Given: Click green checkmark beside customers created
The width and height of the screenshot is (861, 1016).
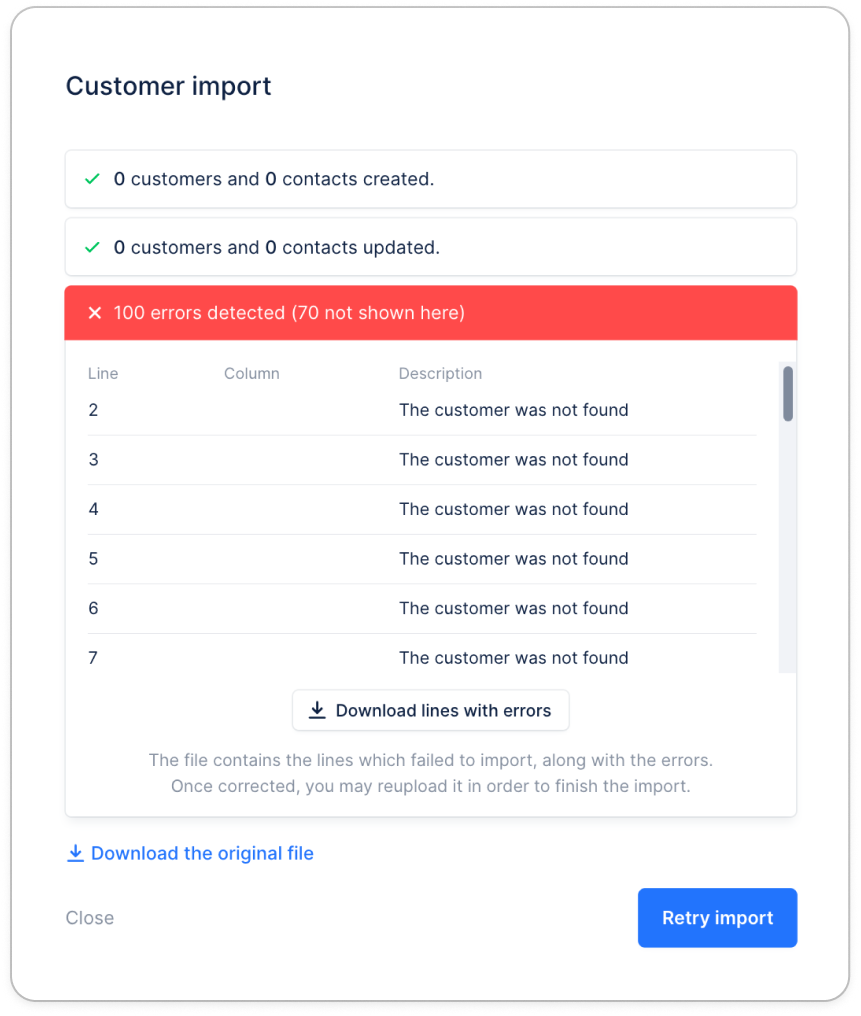Looking at the screenshot, I should (93, 179).
